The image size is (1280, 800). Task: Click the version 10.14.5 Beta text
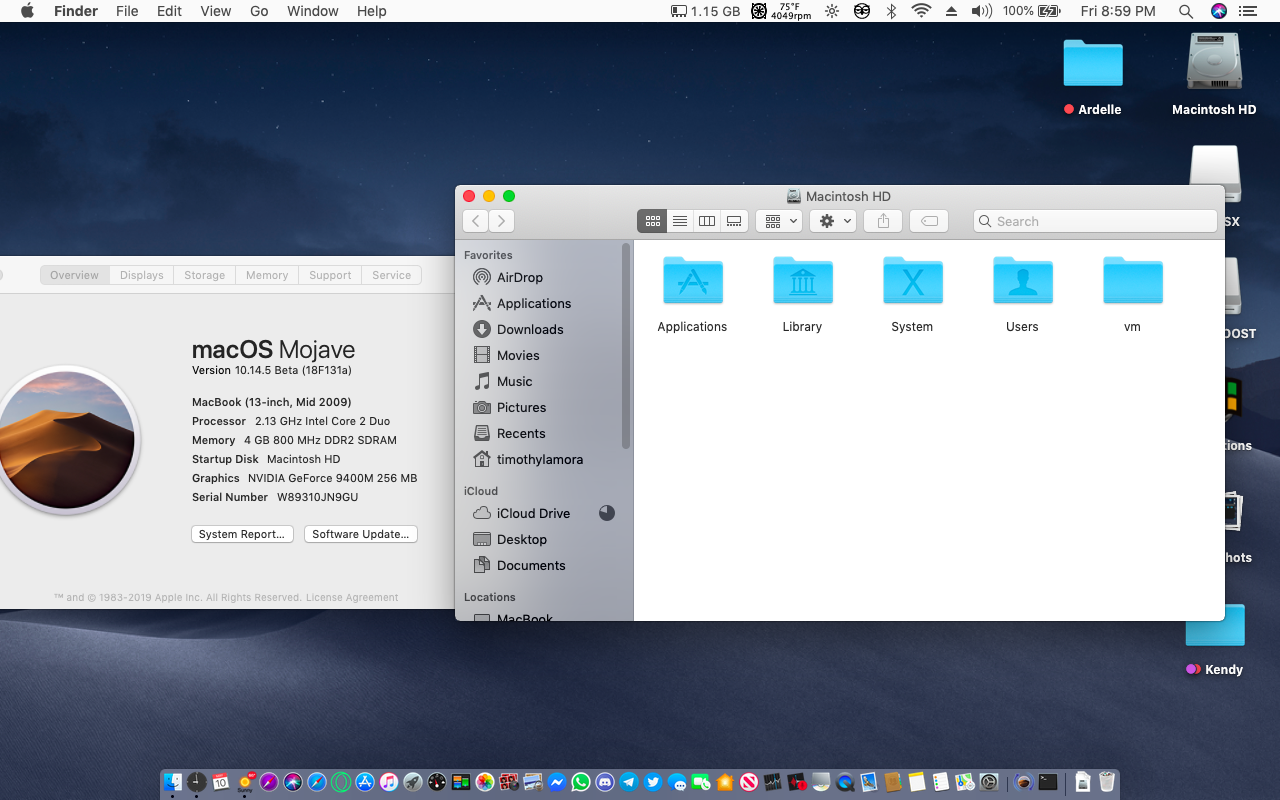[x=272, y=370]
